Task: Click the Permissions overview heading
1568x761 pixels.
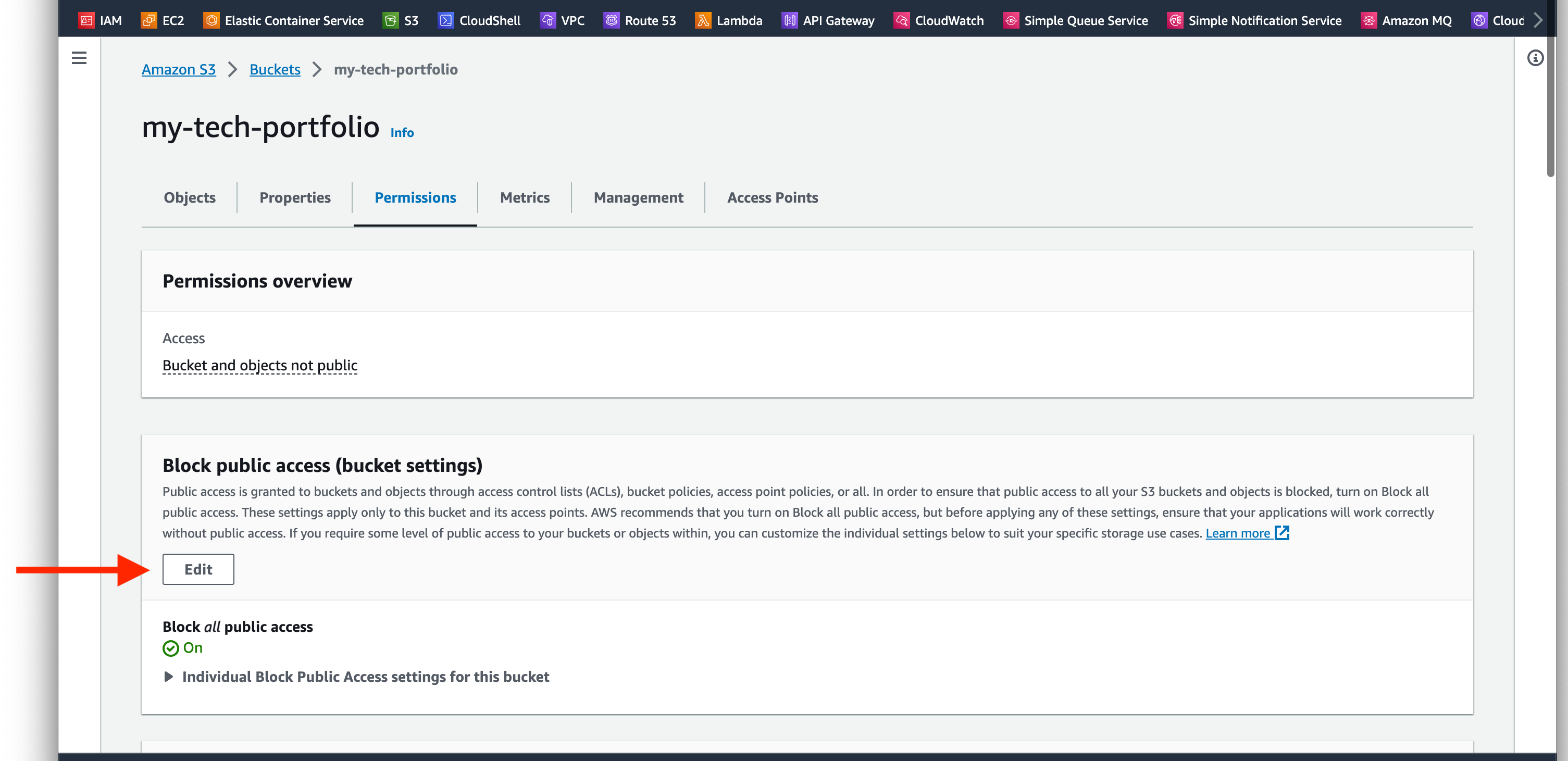Action: pos(257,281)
